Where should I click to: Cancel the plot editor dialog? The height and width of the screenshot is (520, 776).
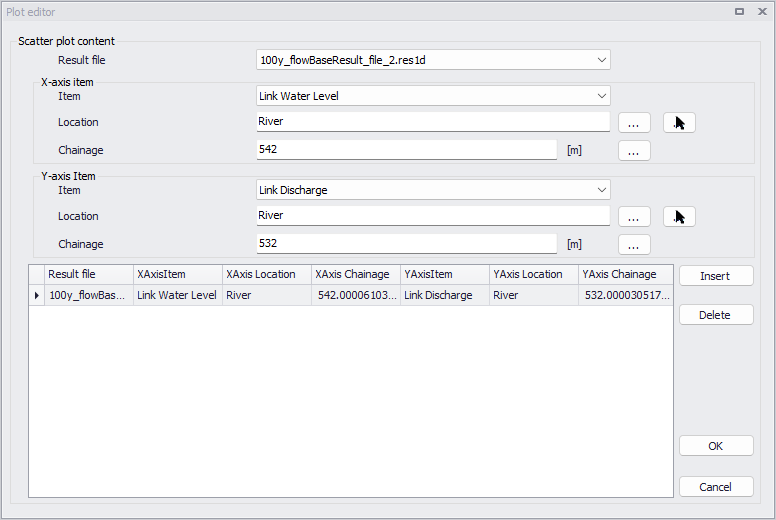click(716, 487)
